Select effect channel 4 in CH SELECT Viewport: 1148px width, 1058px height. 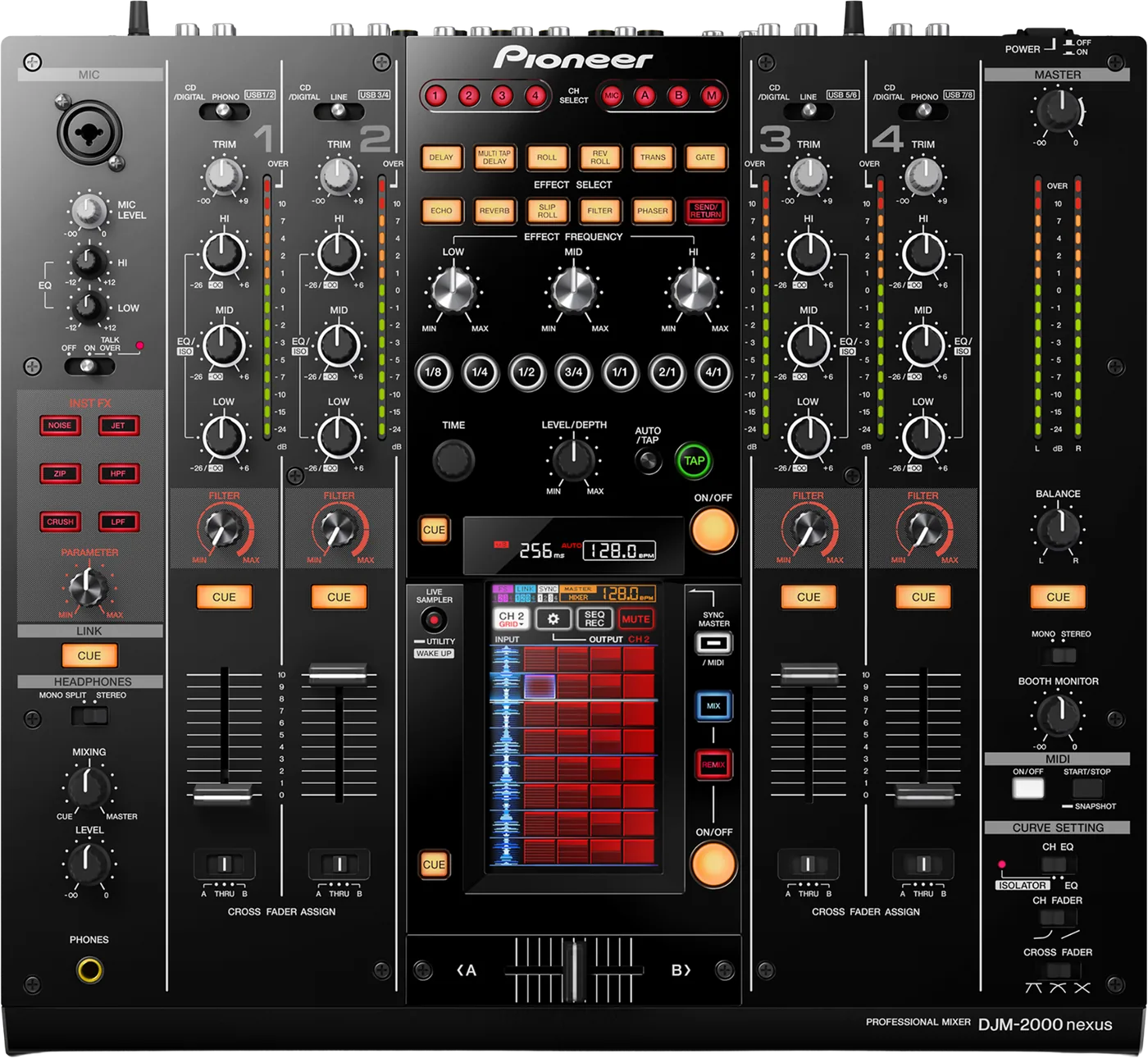coord(535,96)
